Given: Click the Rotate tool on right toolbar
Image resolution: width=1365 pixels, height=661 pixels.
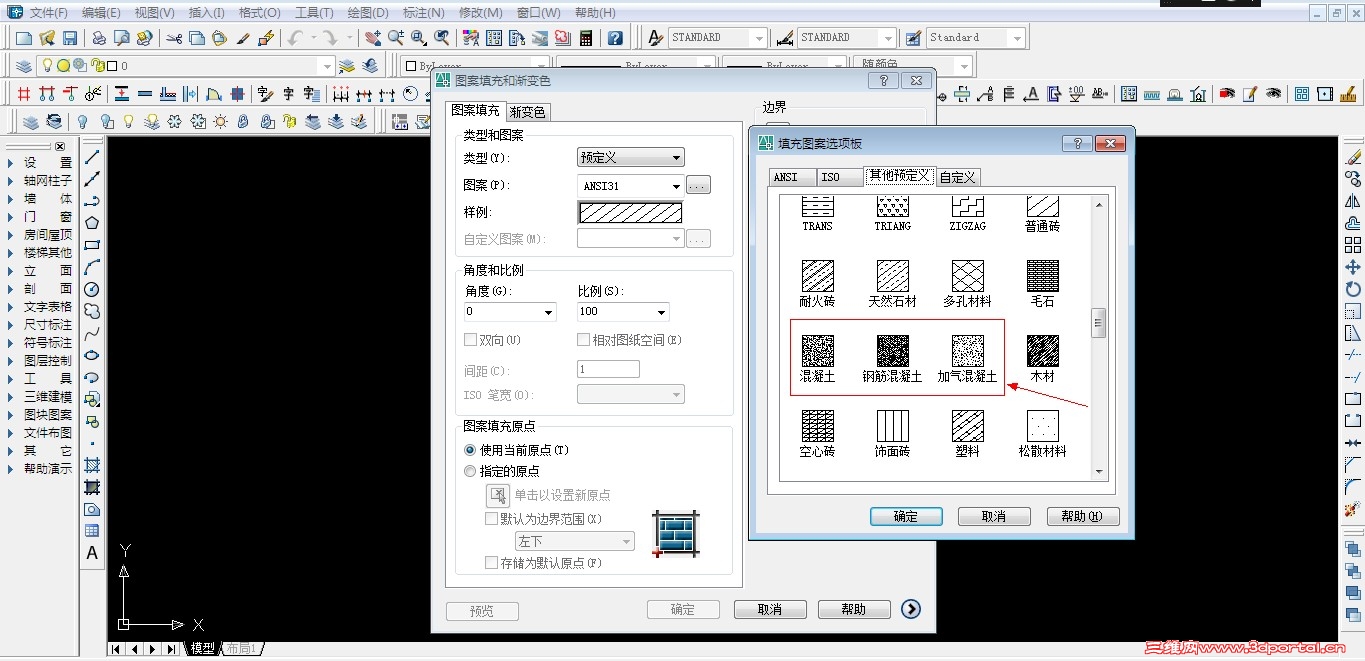Looking at the screenshot, I should click(x=1353, y=289).
